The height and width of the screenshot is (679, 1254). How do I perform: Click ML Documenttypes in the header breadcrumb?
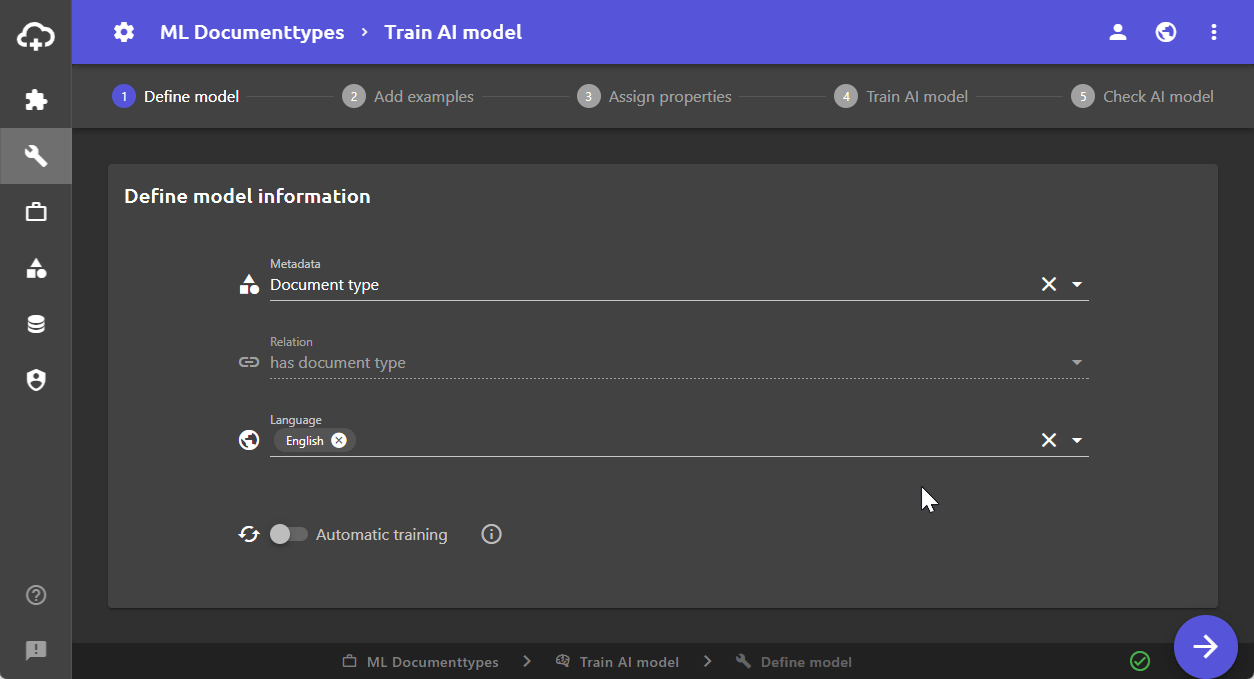tap(252, 32)
